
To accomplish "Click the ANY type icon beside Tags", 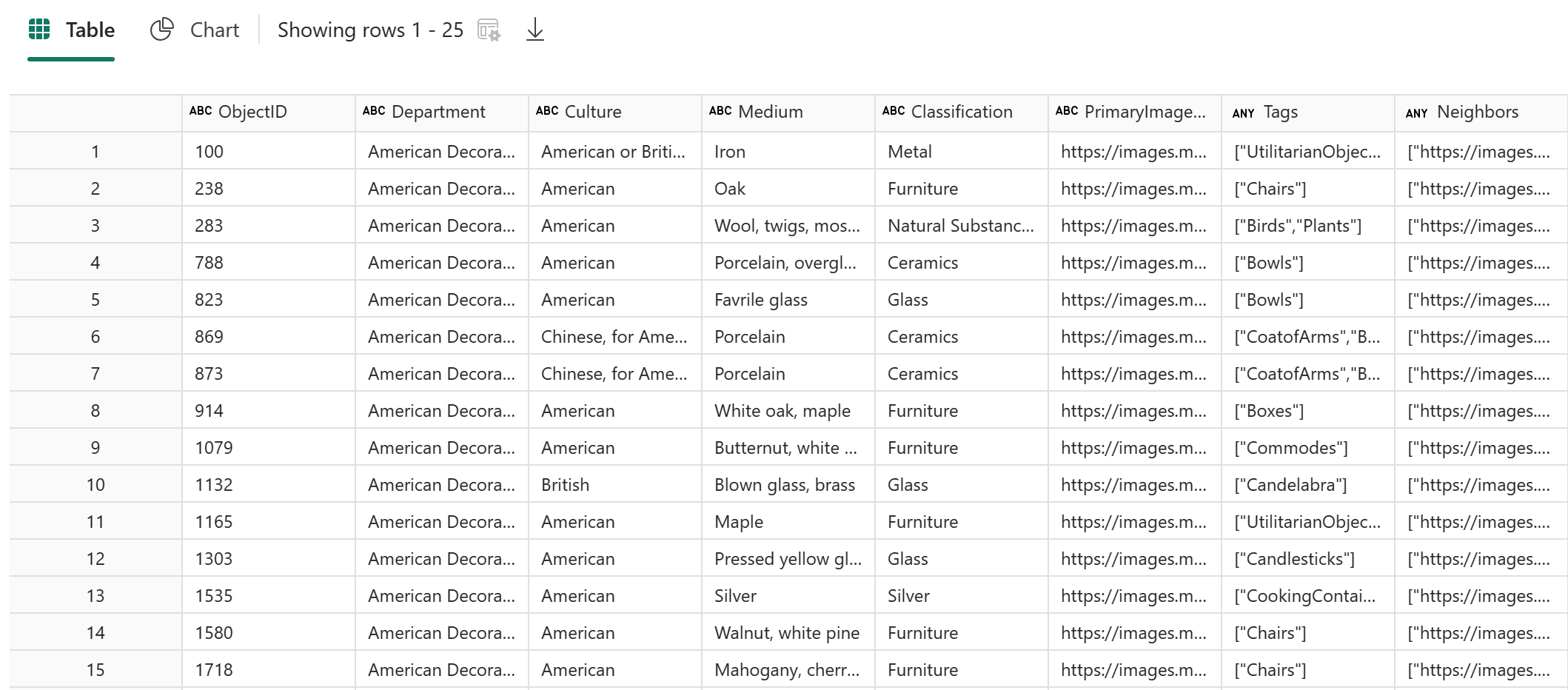I will pos(1243,113).
